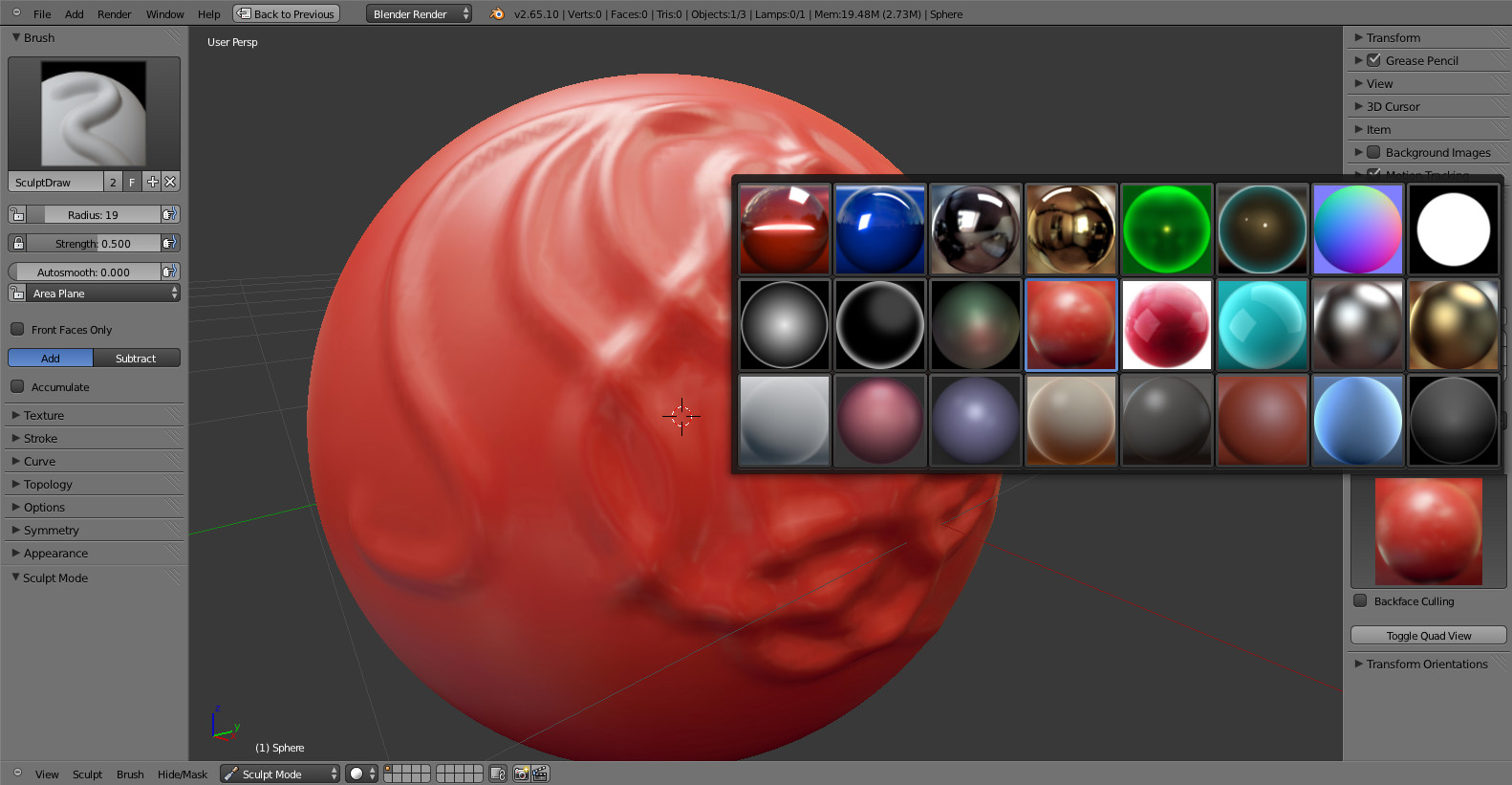Pick the dark chrome reflective matcap
This screenshot has width=1512, height=785.
976,229
